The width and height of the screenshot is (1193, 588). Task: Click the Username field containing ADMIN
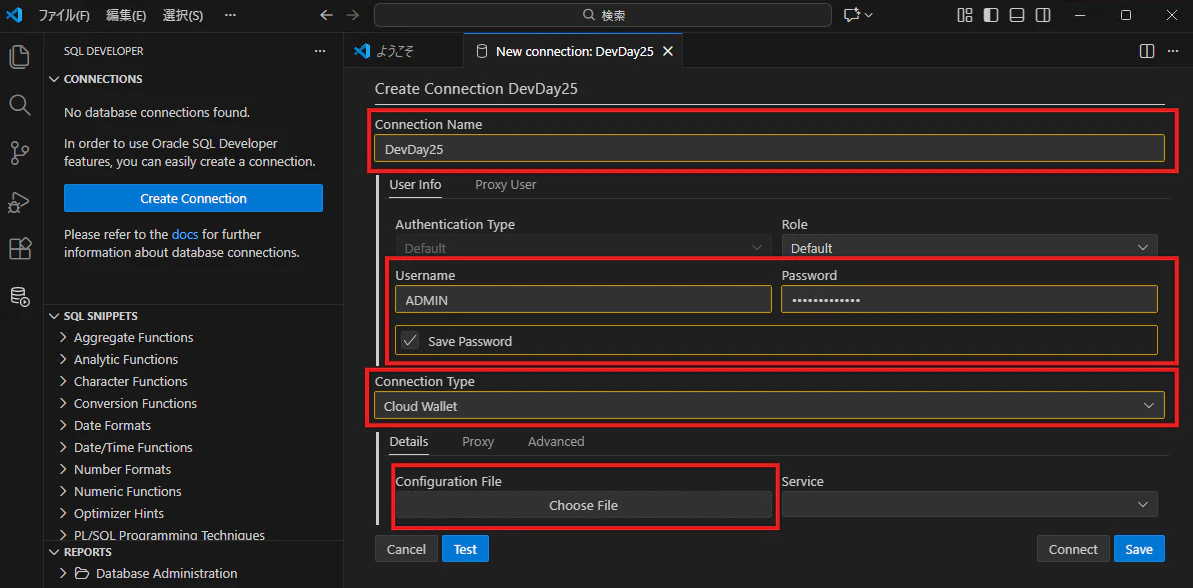click(584, 300)
